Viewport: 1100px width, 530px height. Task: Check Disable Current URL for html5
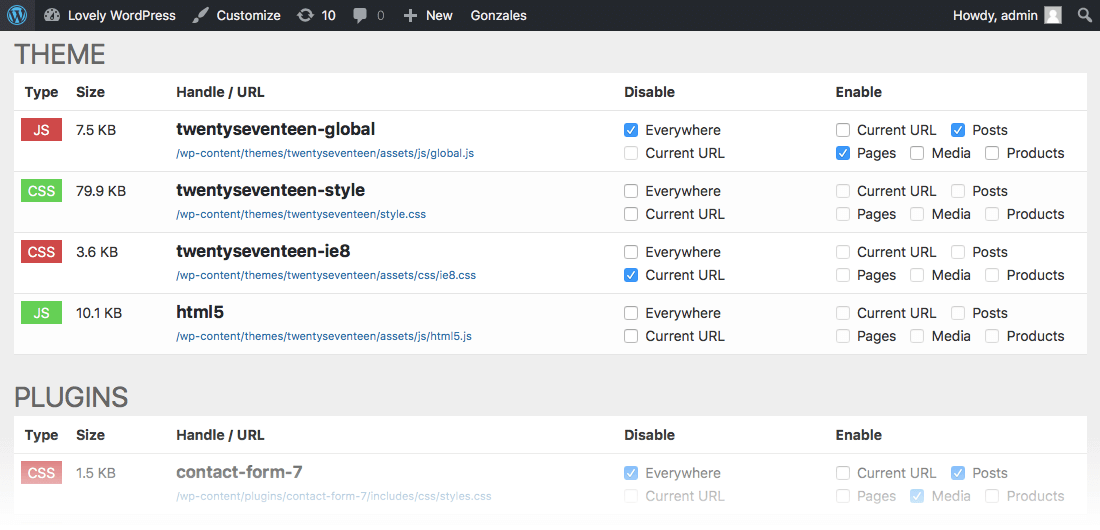(x=631, y=336)
